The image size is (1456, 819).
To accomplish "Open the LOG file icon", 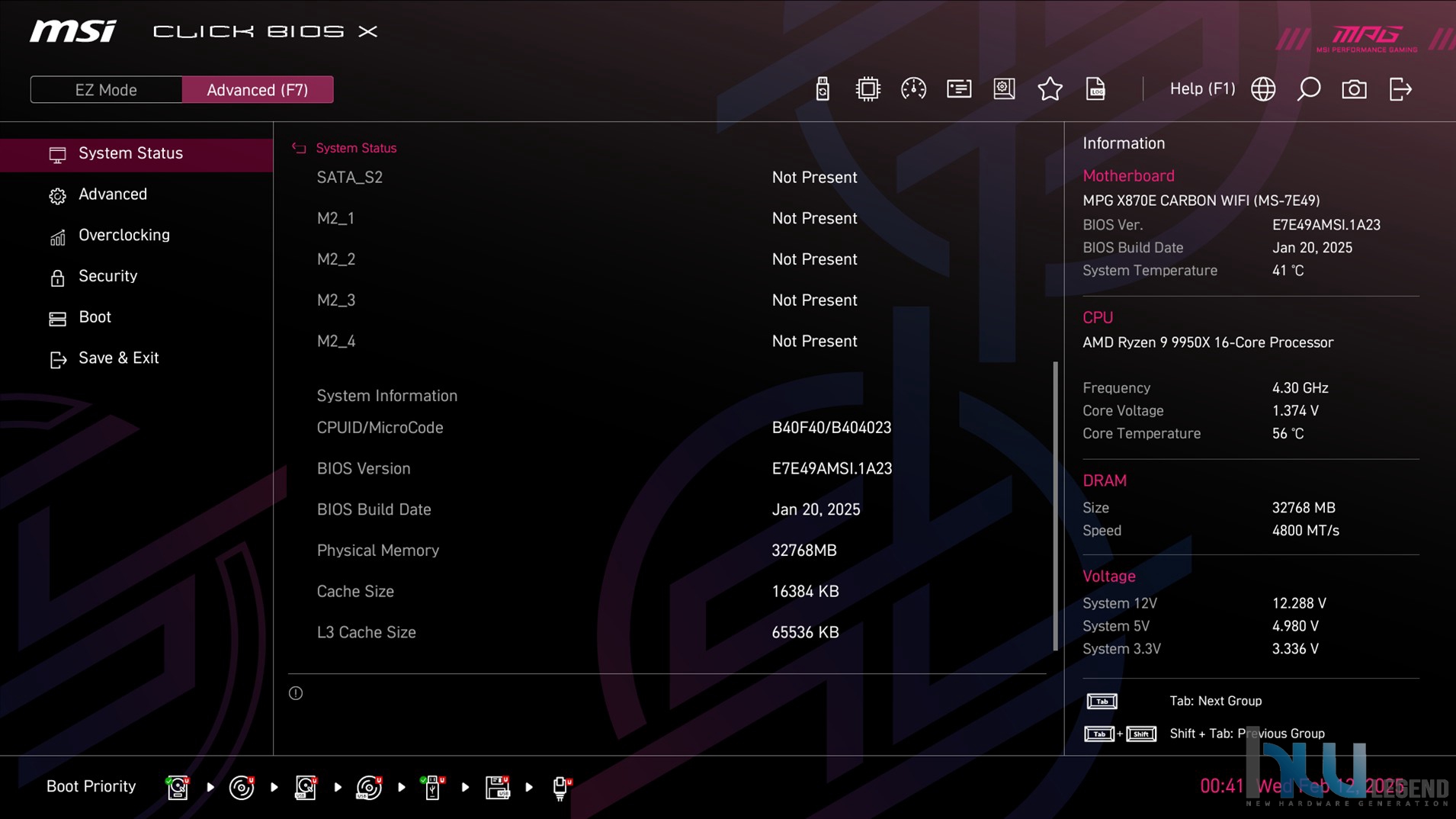I will click(x=1095, y=89).
